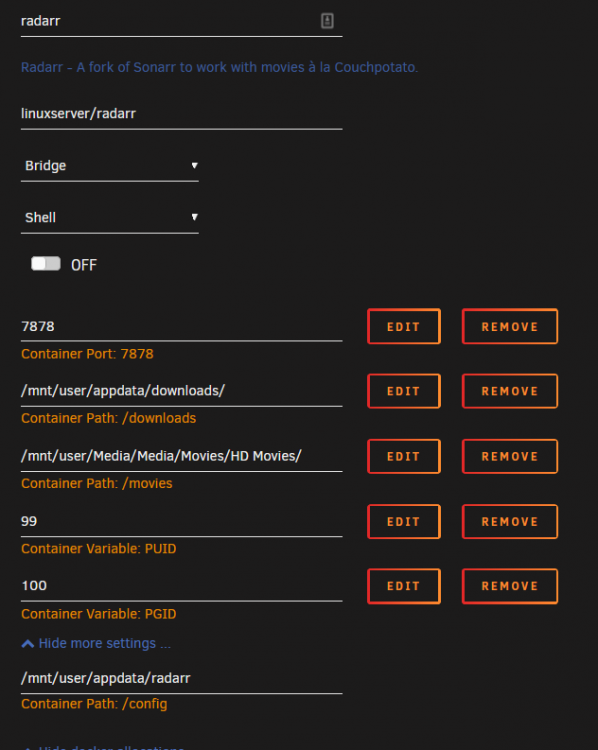Click the PGID value field 100

point(181,586)
